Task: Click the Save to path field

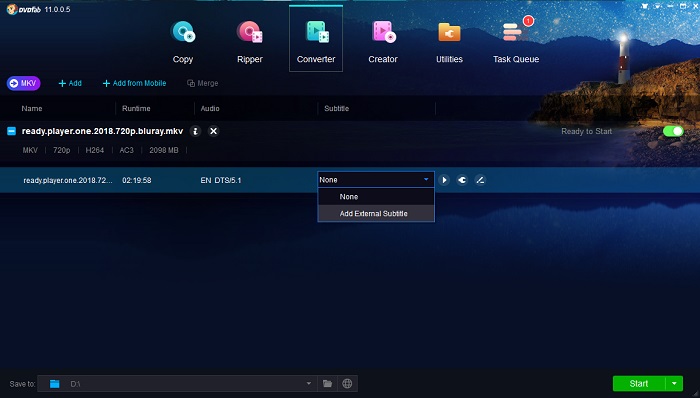Action: tap(177, 384)
